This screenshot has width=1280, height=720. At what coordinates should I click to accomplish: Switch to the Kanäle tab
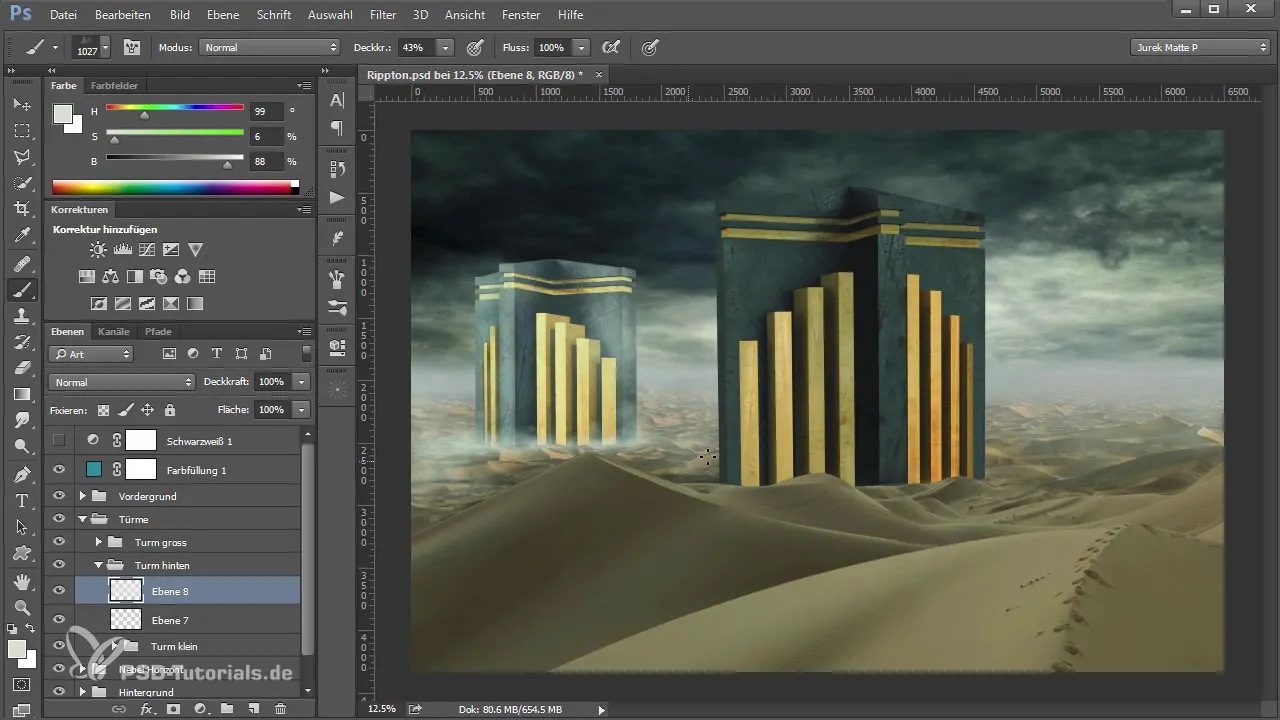pyautogui.click(x=114, y=331)
